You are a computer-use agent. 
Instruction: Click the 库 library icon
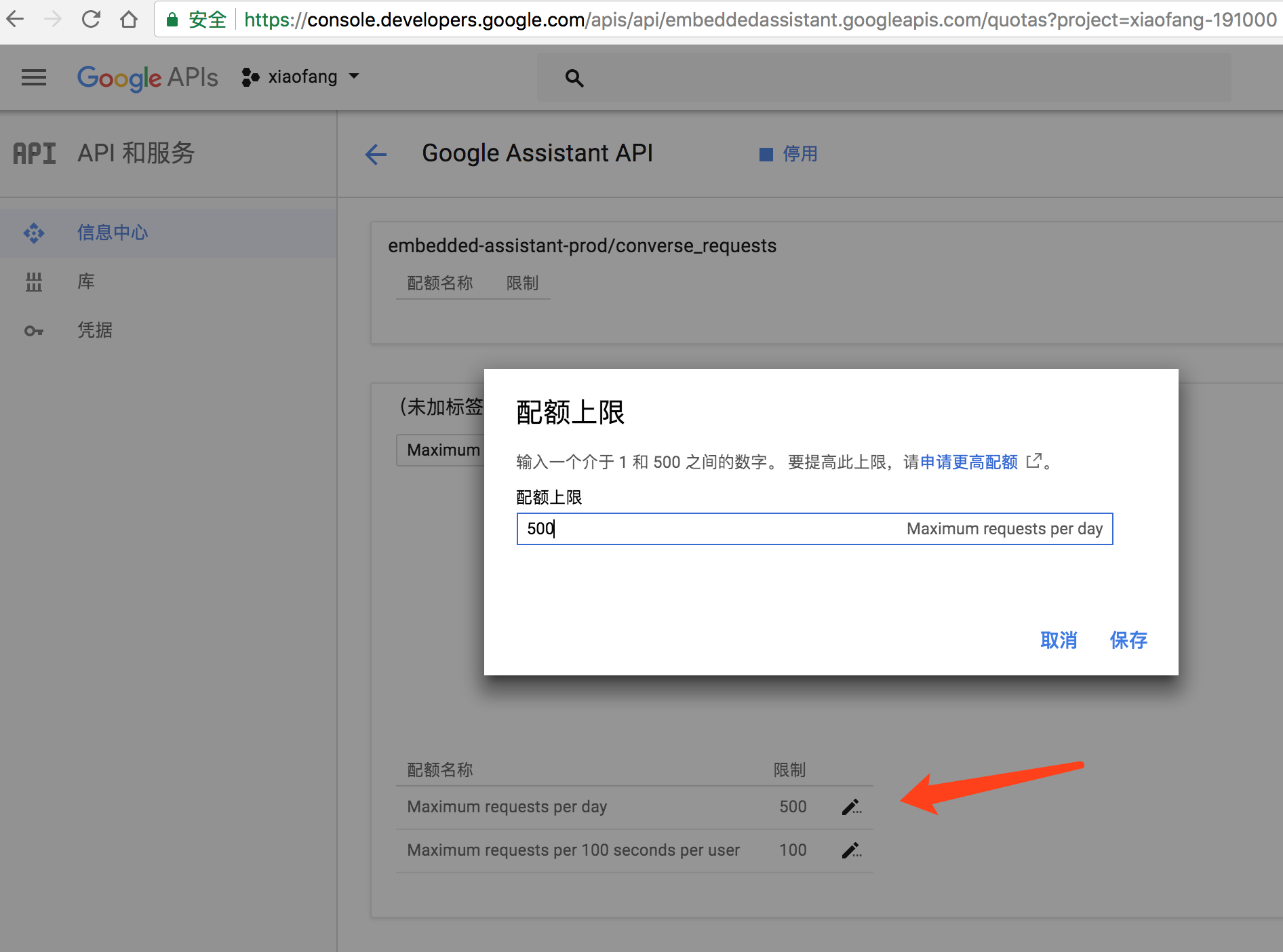point(34,282)
